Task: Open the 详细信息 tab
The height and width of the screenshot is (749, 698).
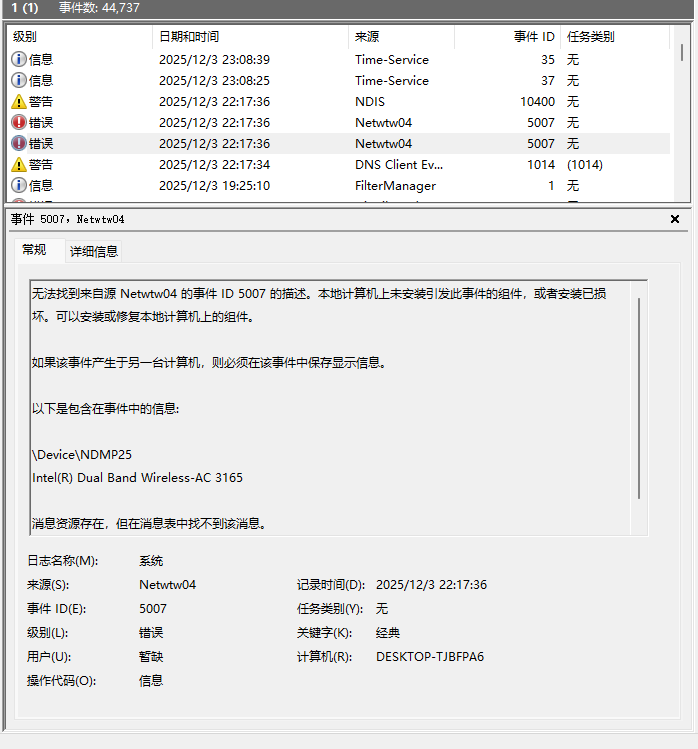Action: click(x=94, y=251)
